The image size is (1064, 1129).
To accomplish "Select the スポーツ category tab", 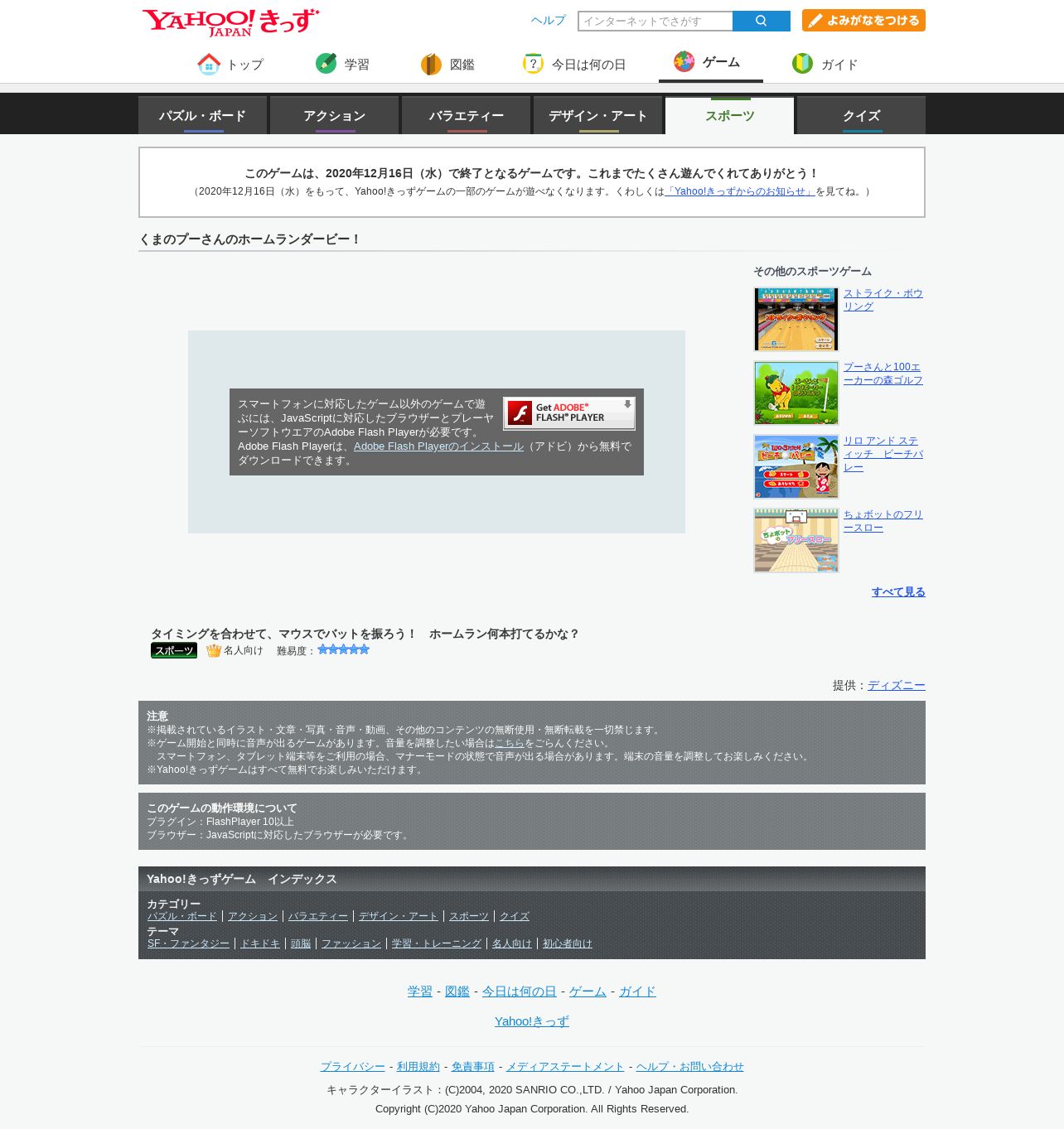I will click(730, 115).
